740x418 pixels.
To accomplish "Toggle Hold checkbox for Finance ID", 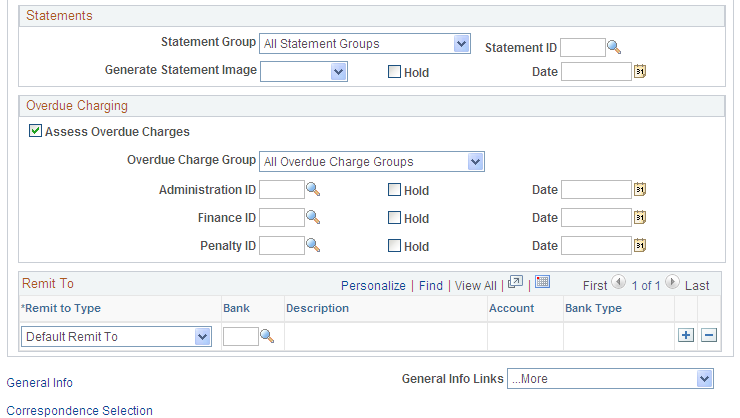I will (x=394, y=217).
